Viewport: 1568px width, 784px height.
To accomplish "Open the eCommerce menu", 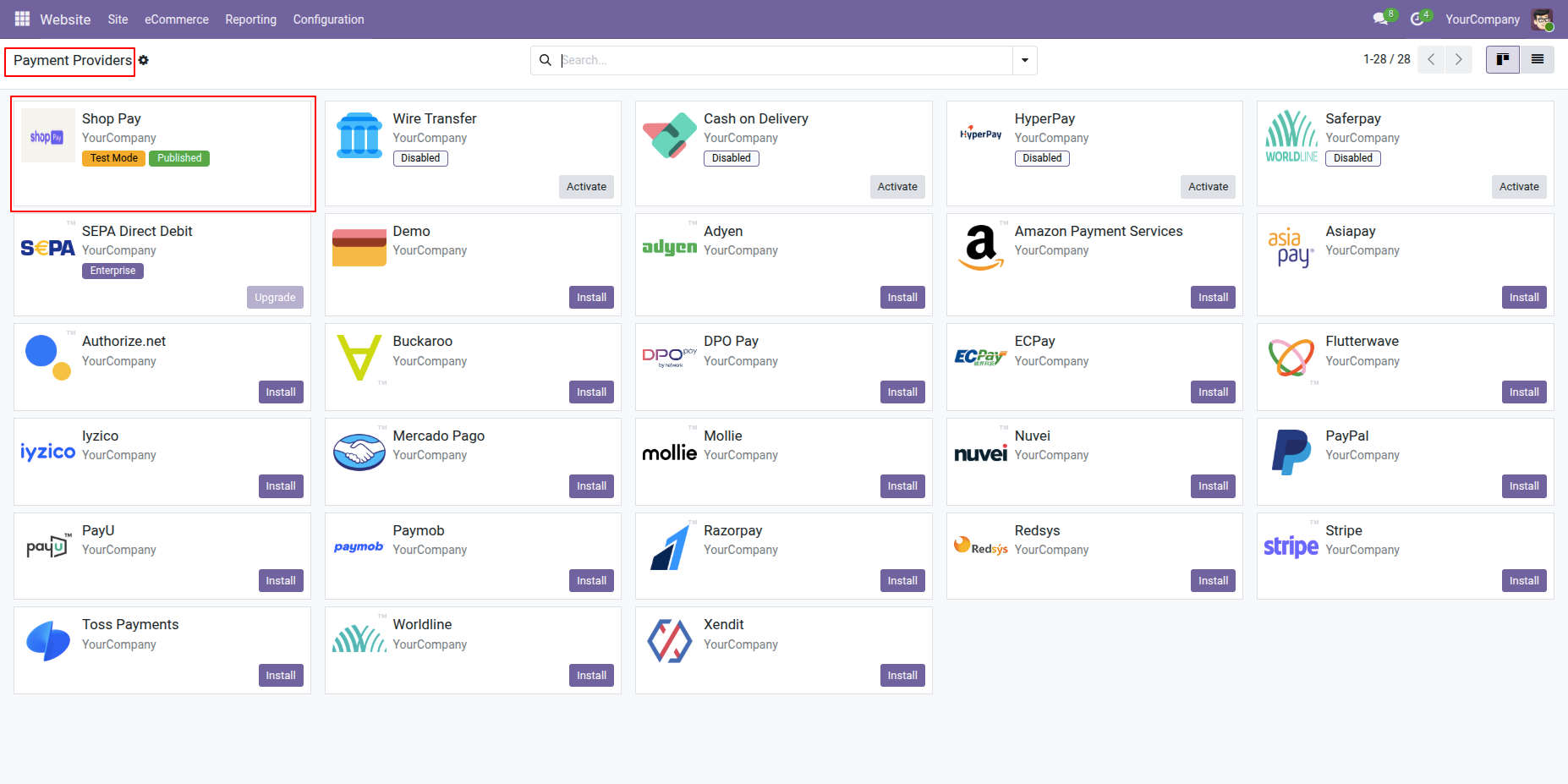I will 177,19.
